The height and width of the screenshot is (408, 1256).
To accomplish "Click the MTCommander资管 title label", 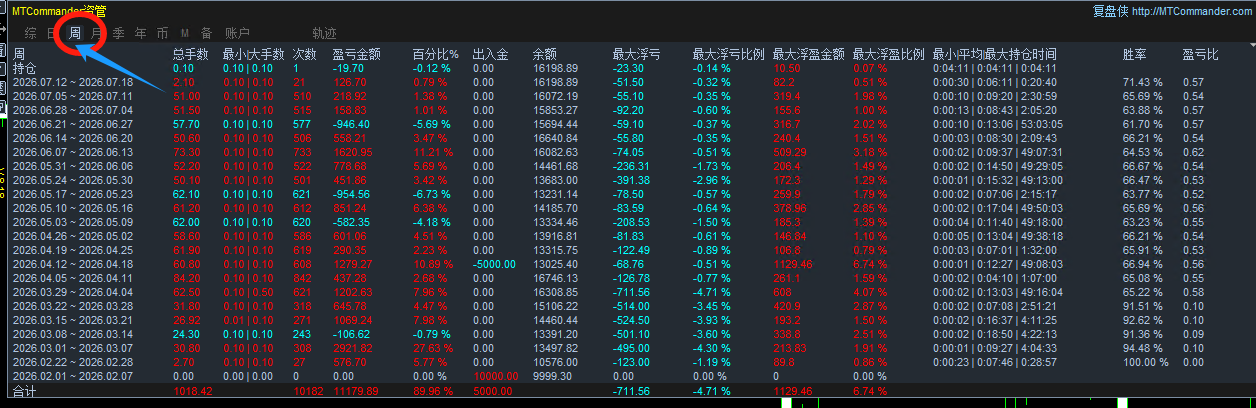I will coord(60,10).
